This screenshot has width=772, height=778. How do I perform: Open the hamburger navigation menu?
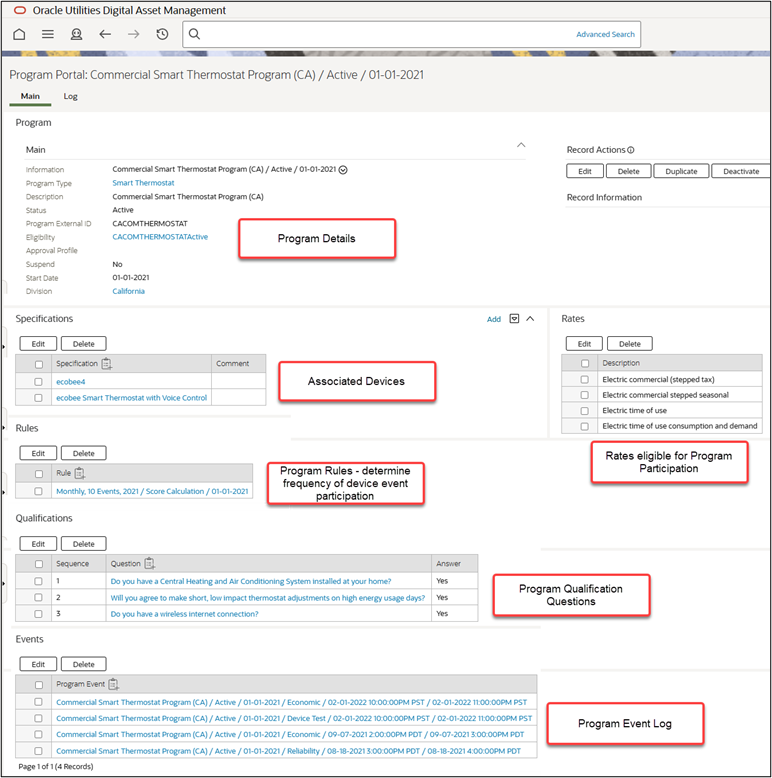point(47,34)
